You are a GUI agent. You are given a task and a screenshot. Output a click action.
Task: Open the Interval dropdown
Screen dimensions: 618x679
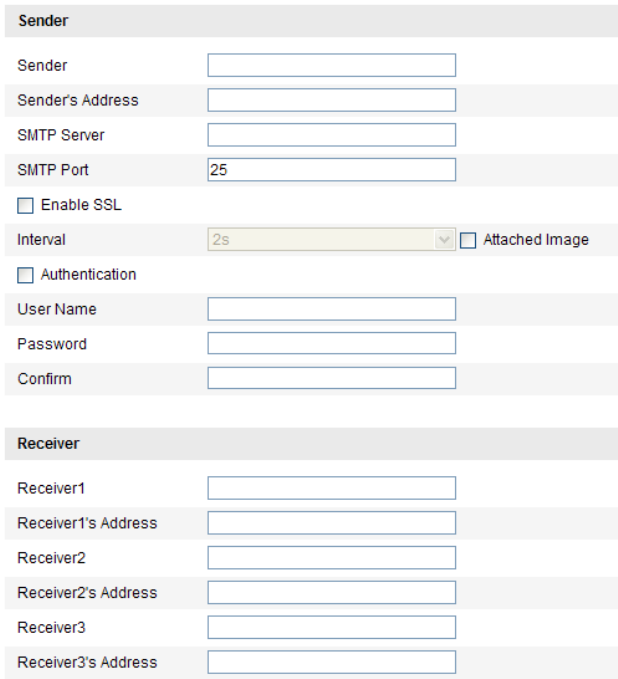click(x=332, y=240)
